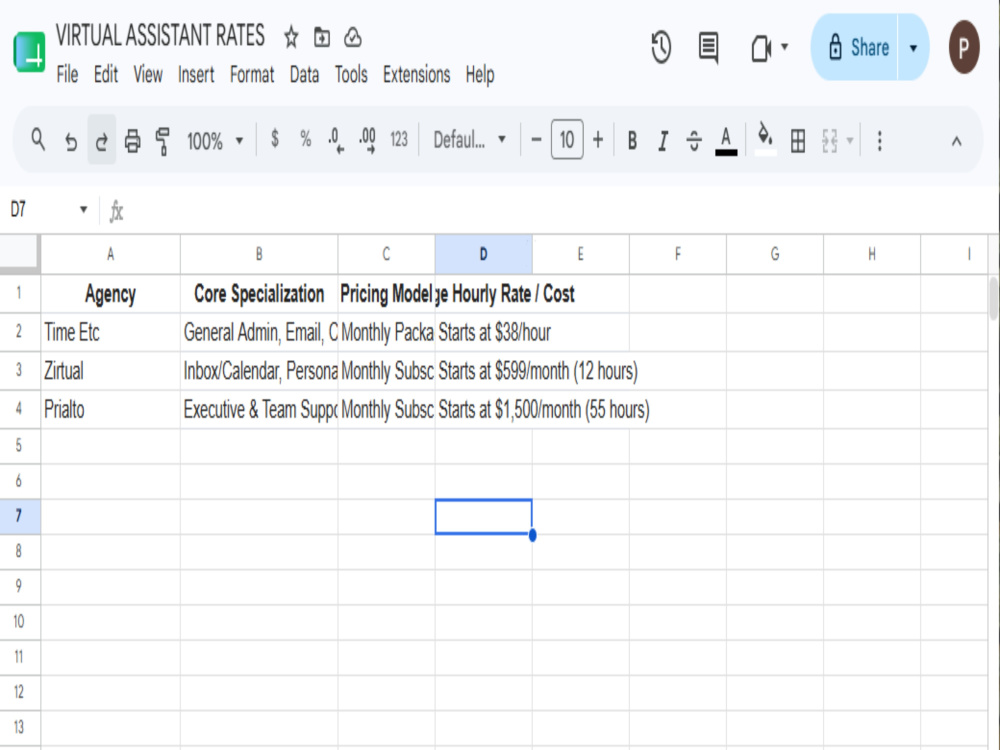Expand the meeting options dropdown arrow

coord(784,46)
